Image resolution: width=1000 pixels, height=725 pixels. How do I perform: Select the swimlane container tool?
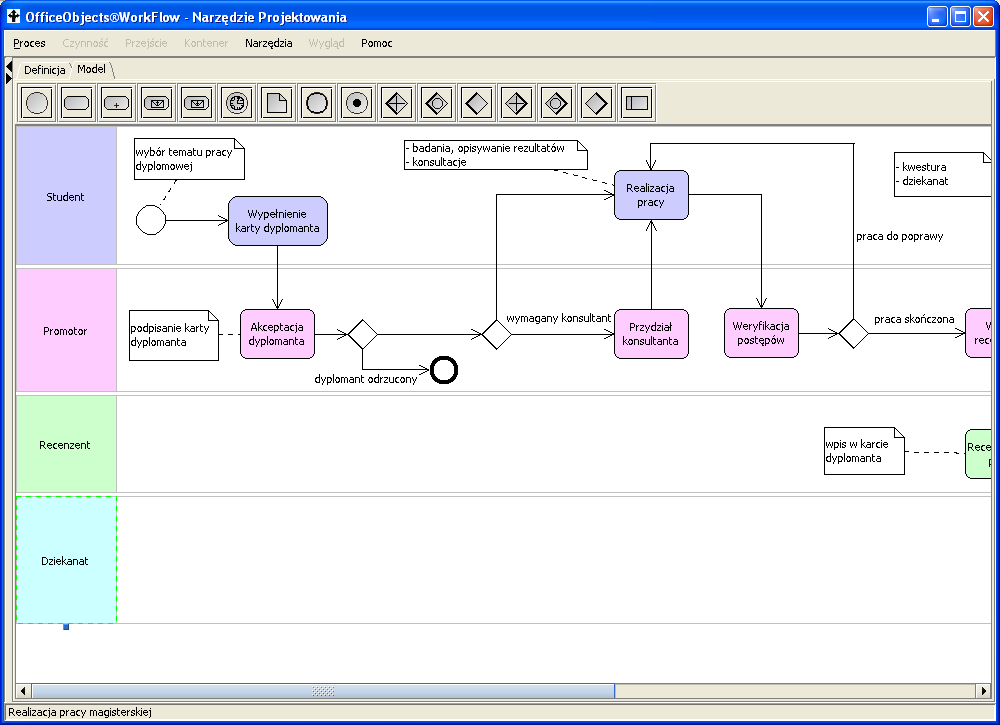pos(636,103)
